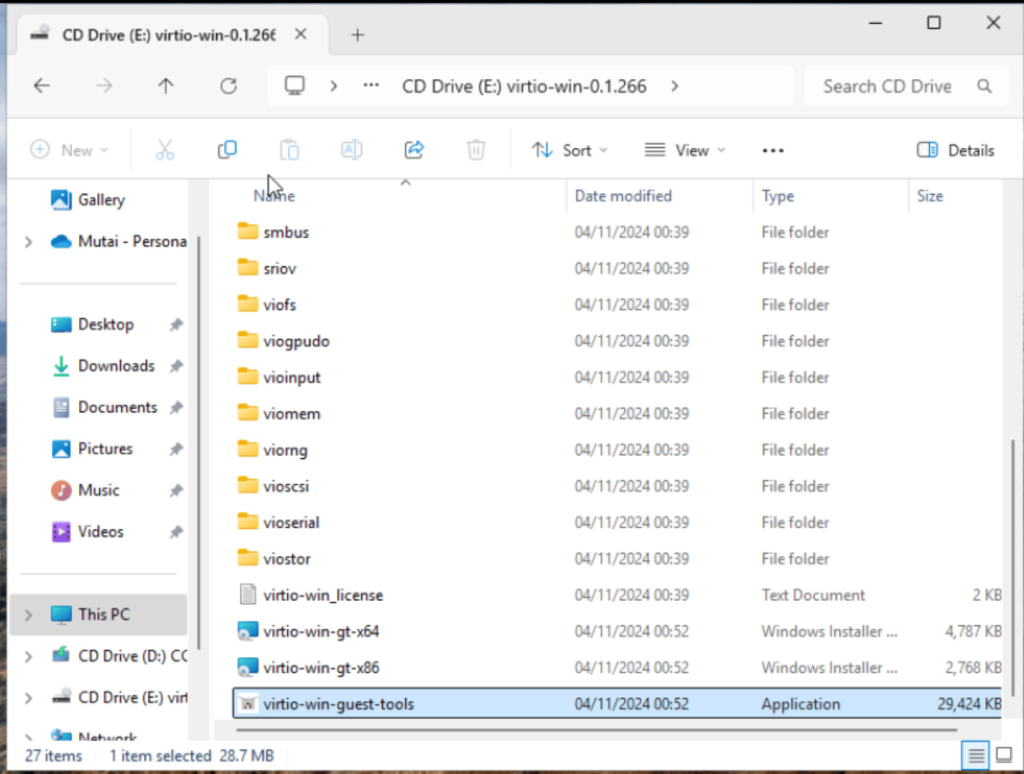1024x774 pixels.
Task: Unpin Pictures using its pin icon
Action: tap(176, 449)
